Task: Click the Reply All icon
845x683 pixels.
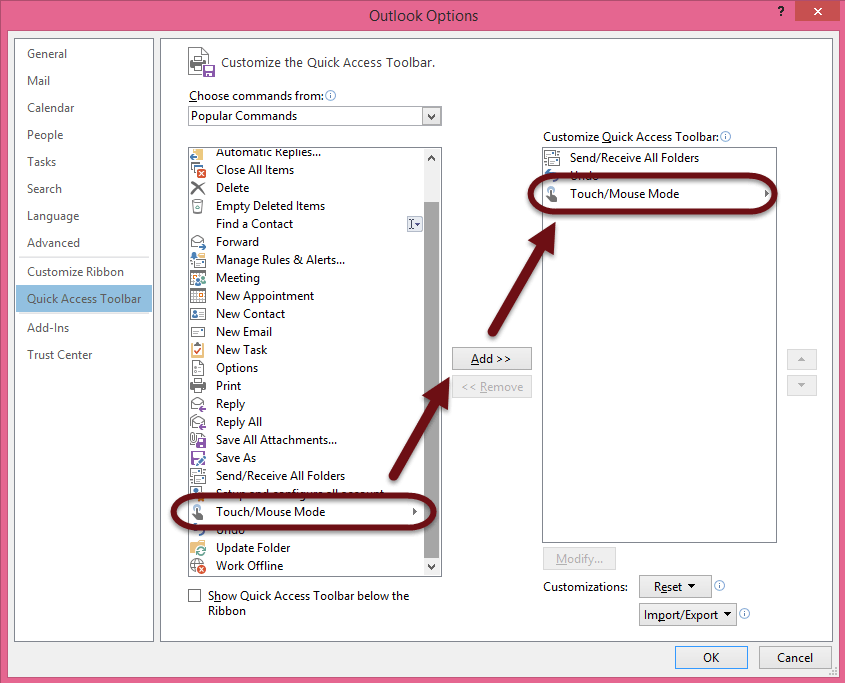Action: tap(198, 422)
